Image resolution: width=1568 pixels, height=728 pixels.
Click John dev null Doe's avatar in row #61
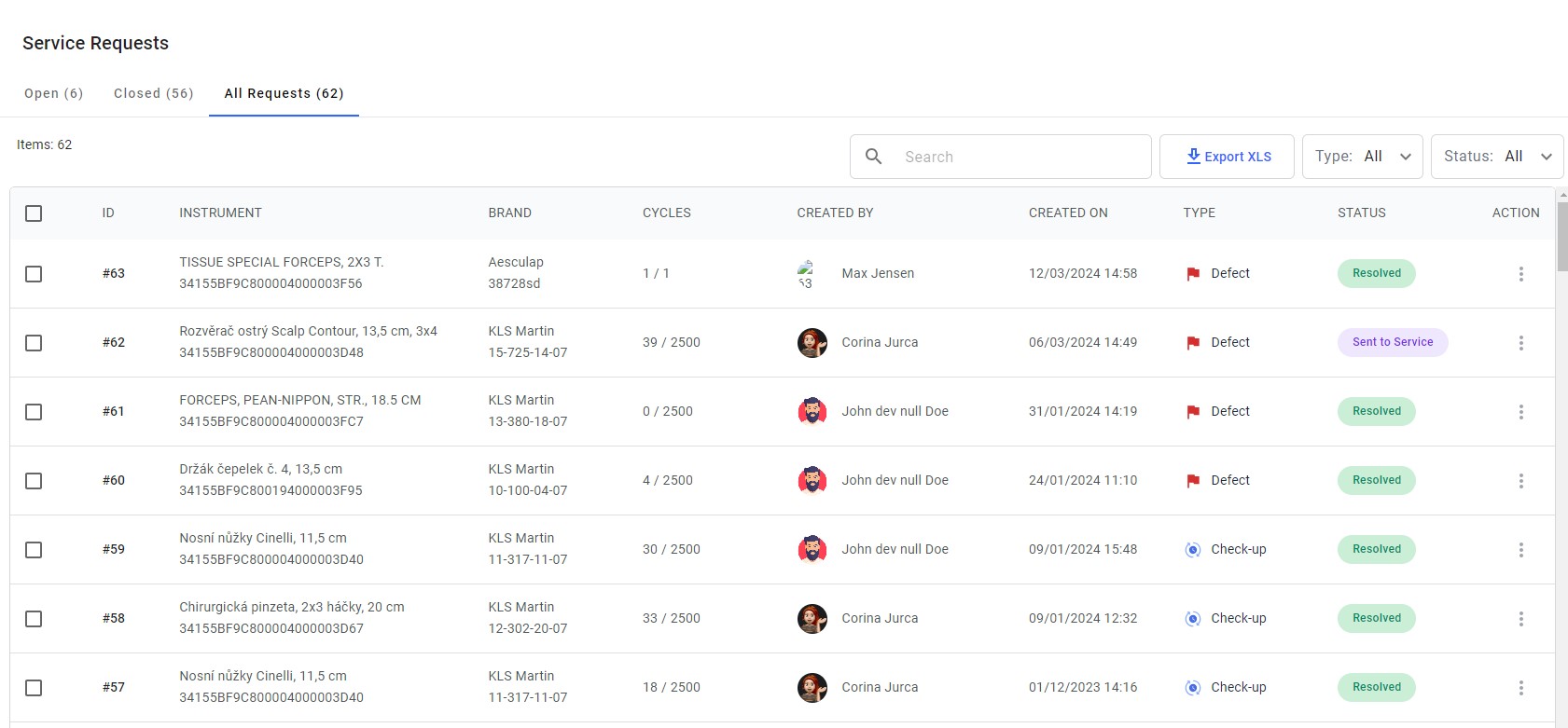coord(812,411)
